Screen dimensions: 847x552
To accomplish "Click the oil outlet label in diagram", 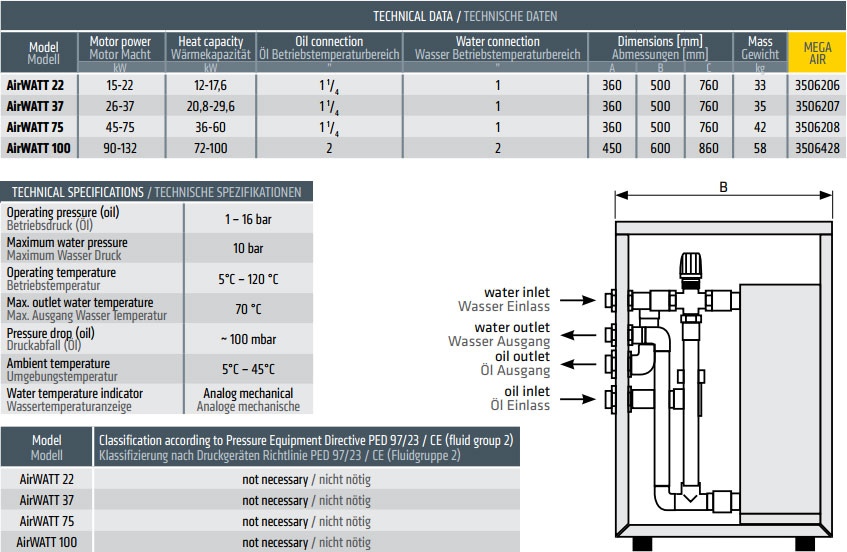I will tap(522, 356).
